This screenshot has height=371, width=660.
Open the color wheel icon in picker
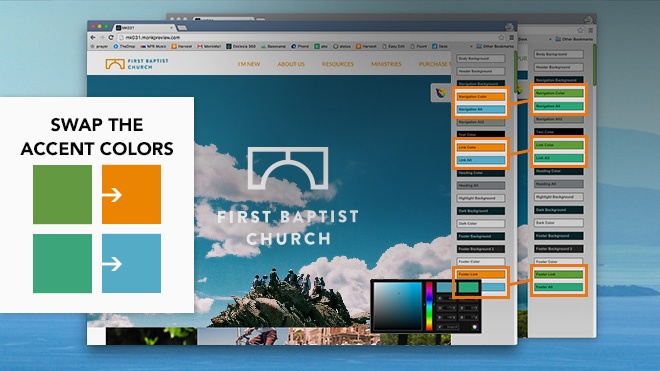click(x=475, y=327)
